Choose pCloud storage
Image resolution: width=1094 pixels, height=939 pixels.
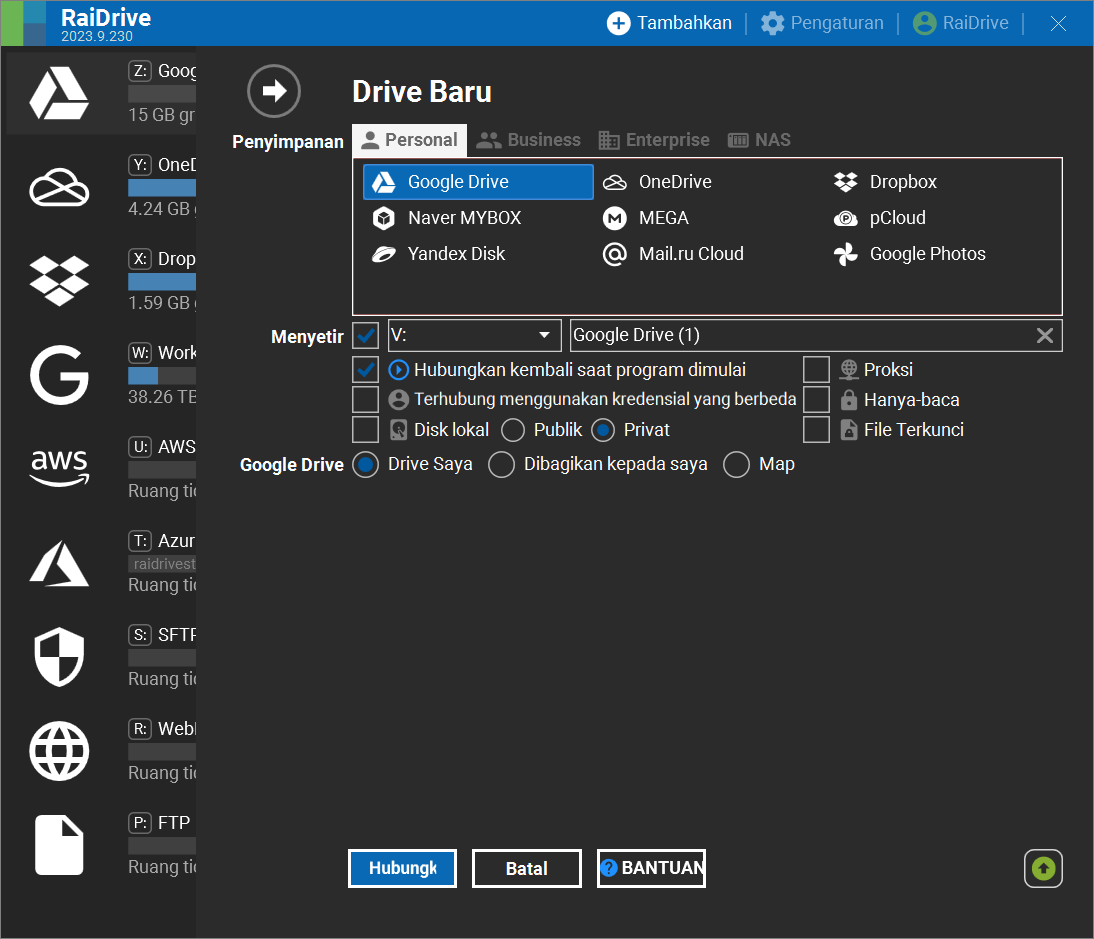pyautogui.click(x=940, y=218)
